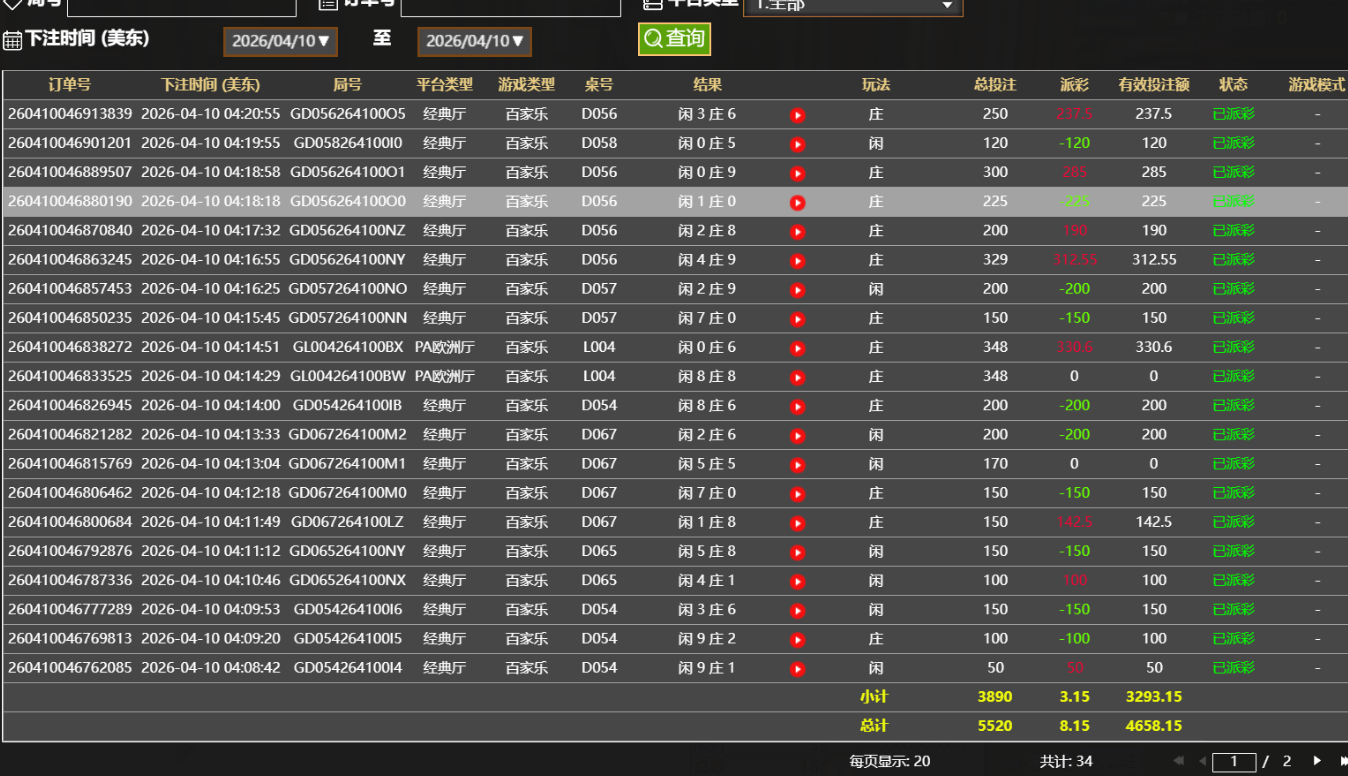Click the 订单号 search input field
Screen dimensions: 1348x776
pyautogui.click(x=510, y=6)
